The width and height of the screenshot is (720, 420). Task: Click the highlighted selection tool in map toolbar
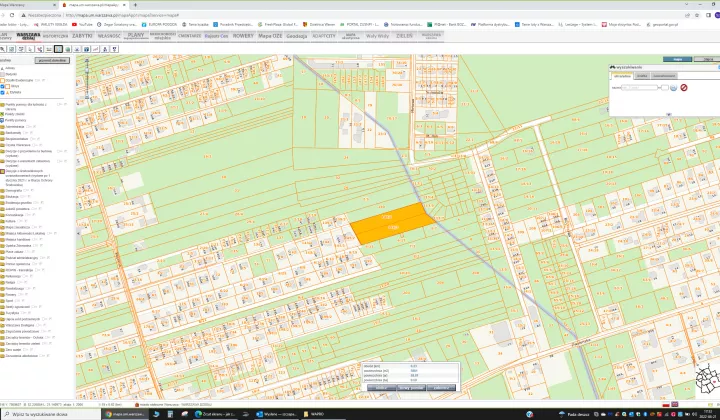click(x=58, y=48)
